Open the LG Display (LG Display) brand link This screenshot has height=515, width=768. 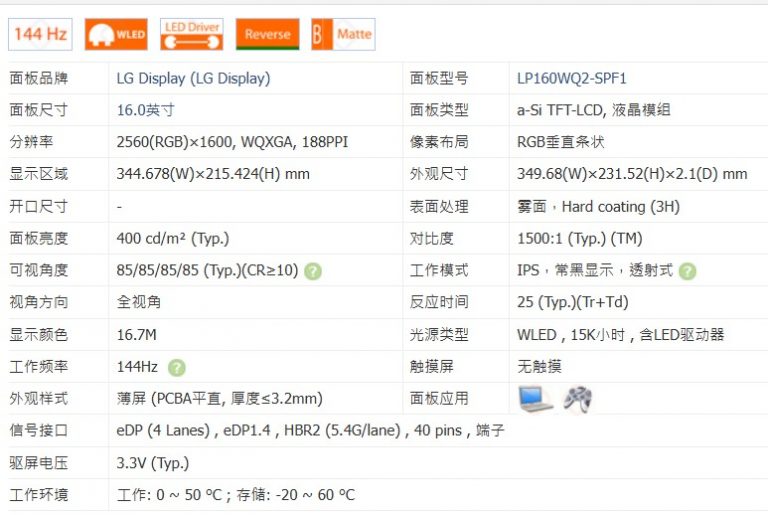tap(193, 78)
